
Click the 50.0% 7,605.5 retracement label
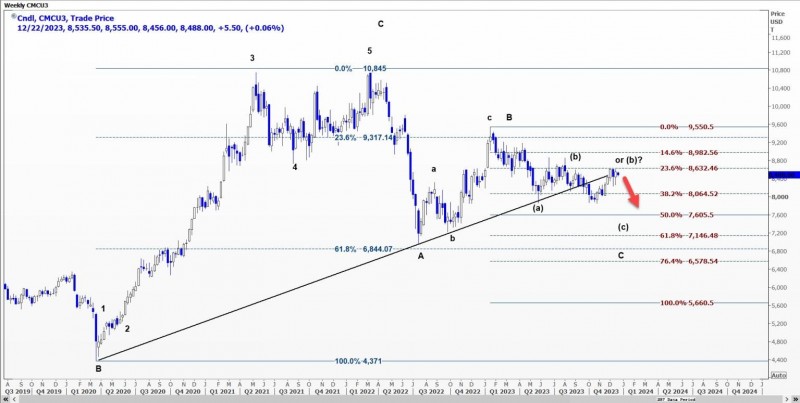pos(687,215)
